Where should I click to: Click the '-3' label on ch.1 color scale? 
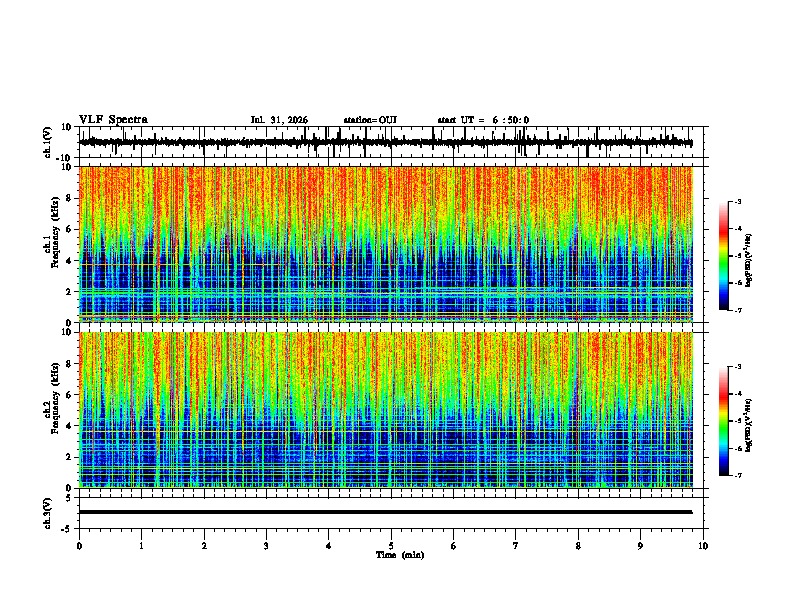(737, 201)
